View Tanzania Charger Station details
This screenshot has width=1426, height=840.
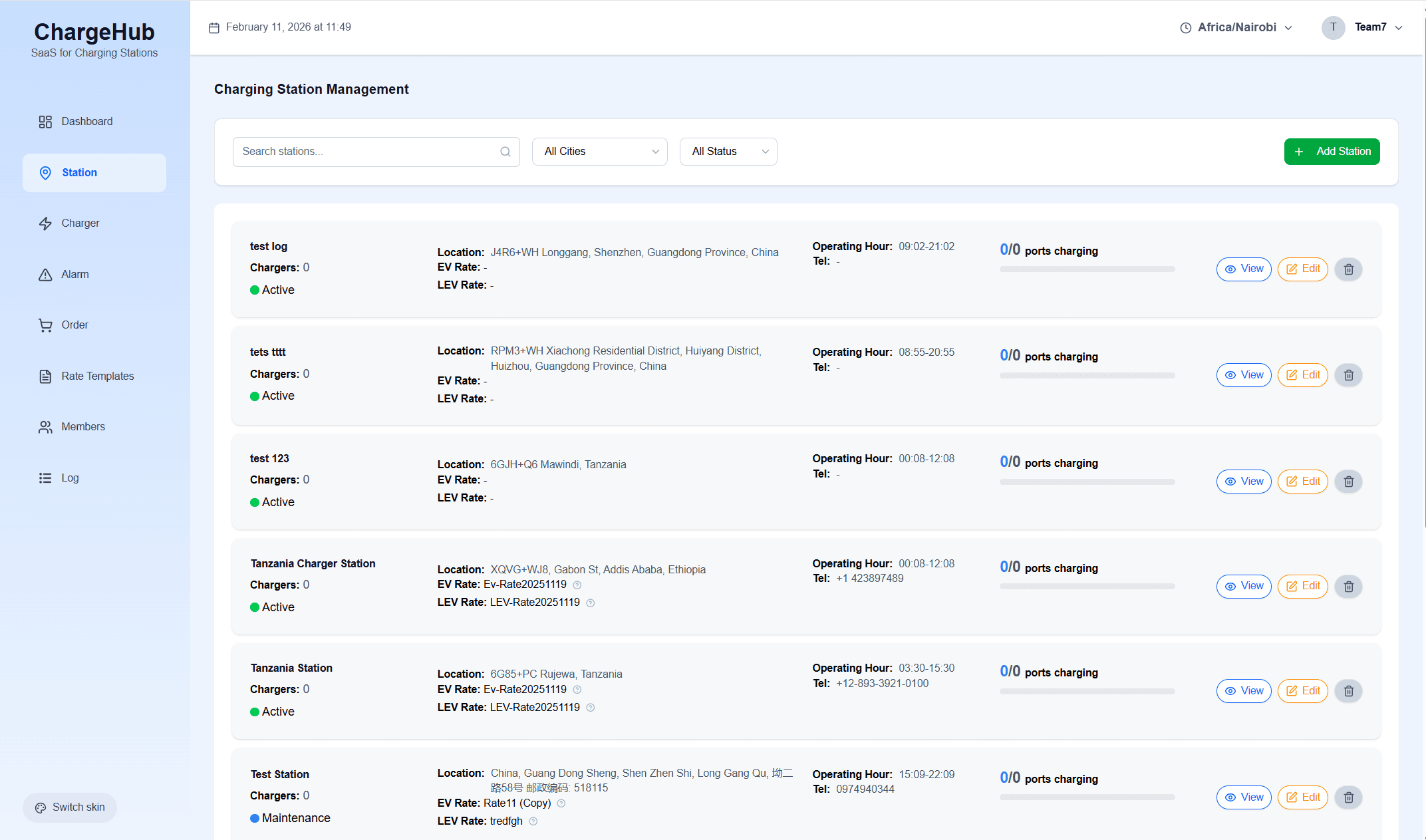point(1244,586)
